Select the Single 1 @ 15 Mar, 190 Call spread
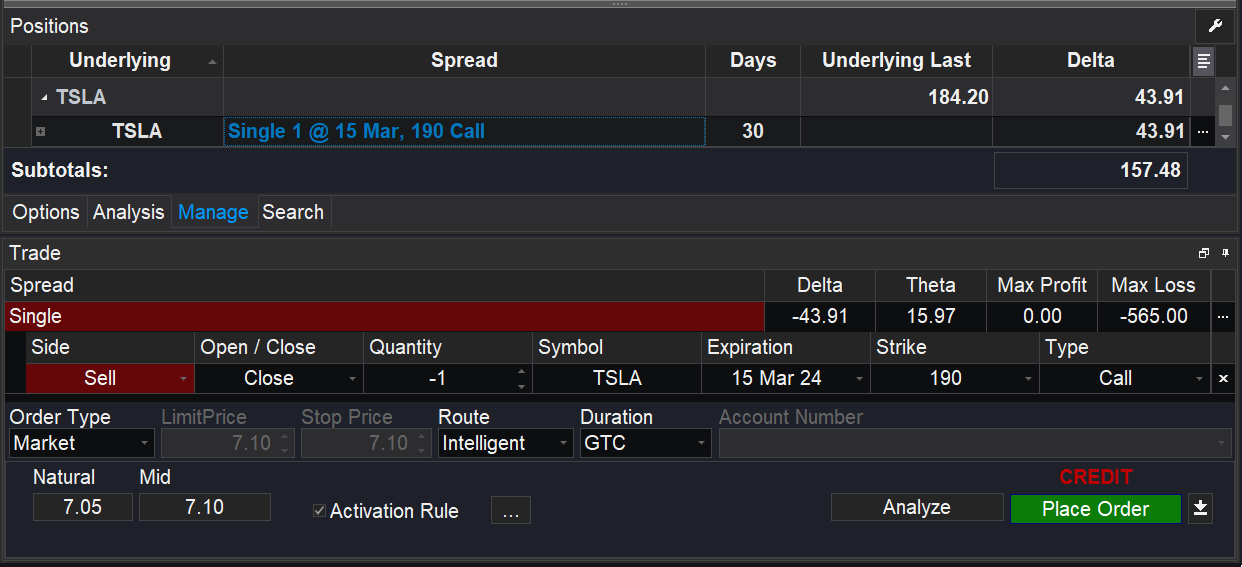The height and width of the screenshot is (567, 1242). coord(464,131)
